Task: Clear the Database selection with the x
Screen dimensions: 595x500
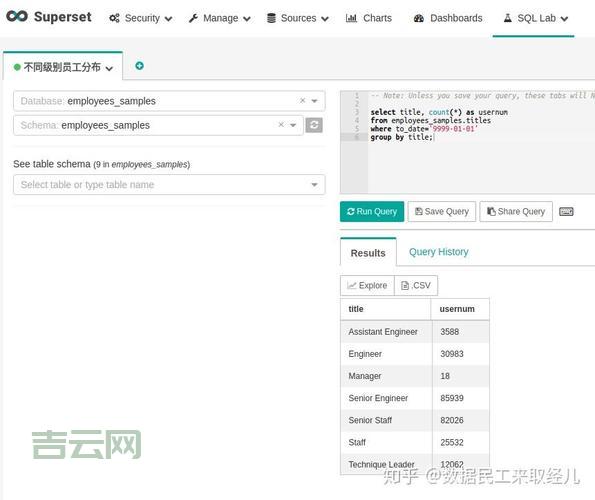Action: (x=302, y=101)
